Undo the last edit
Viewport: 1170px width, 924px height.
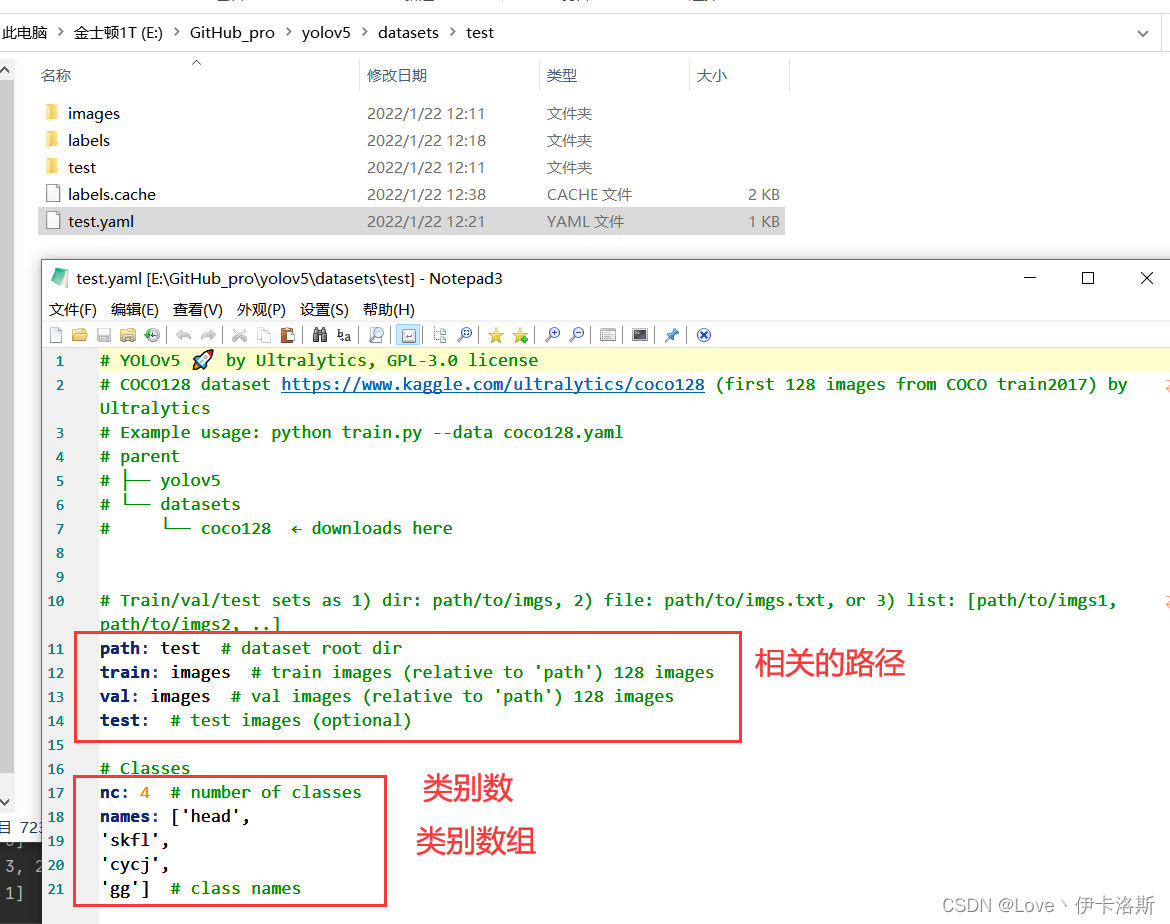click(x=184, y=335)
